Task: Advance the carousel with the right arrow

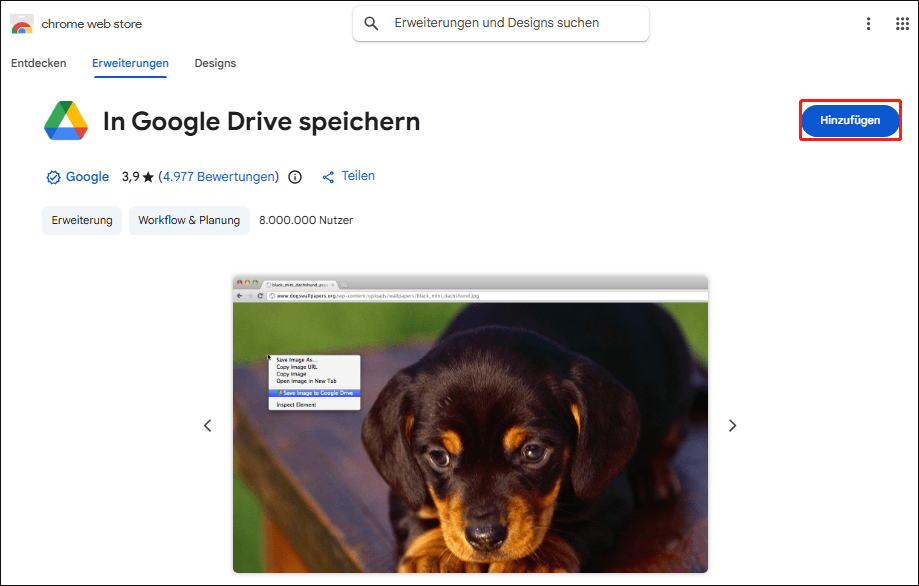Action: pyautogui.click(x=732, y=425)
